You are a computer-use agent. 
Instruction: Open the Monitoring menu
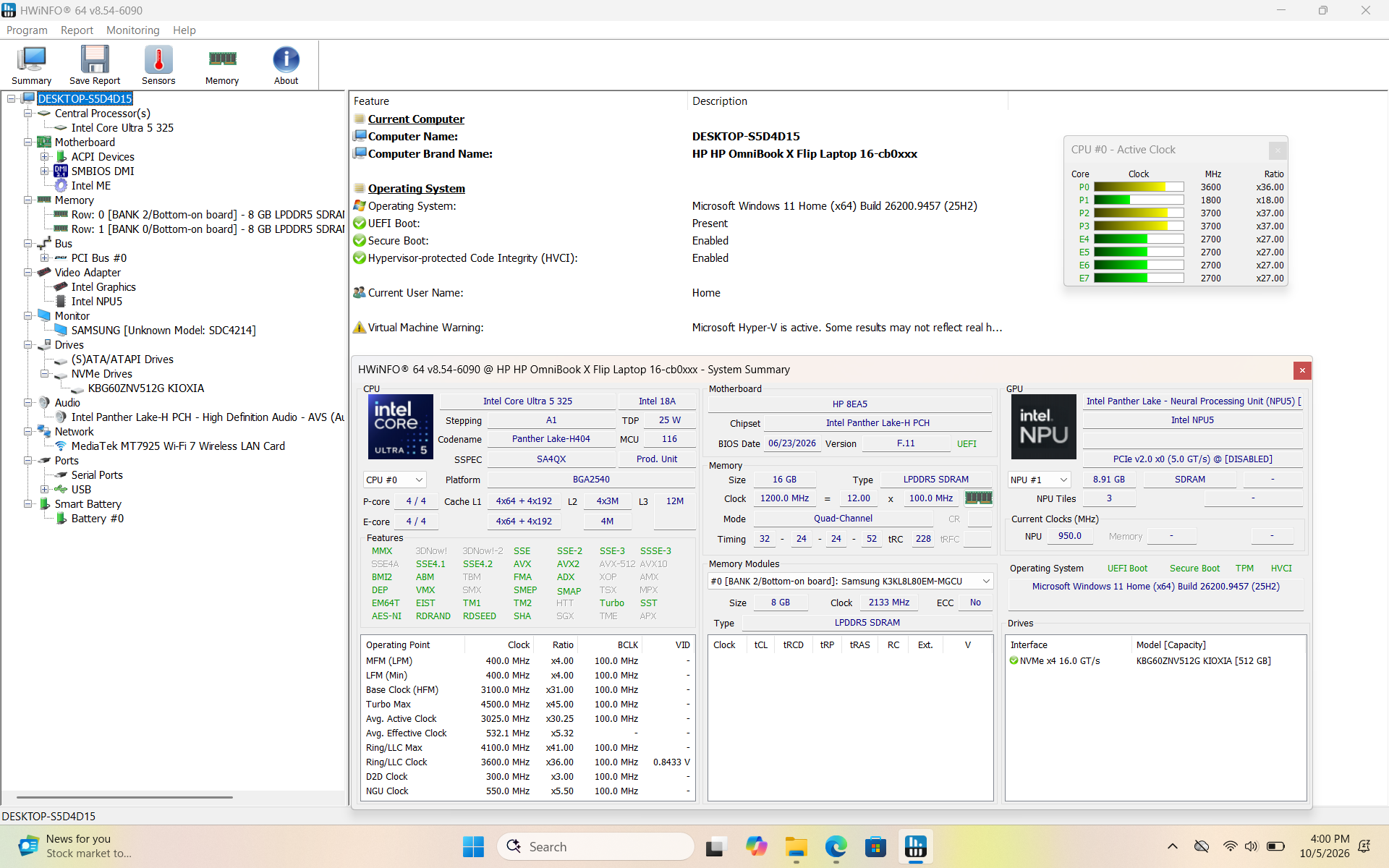coord(132,30)
